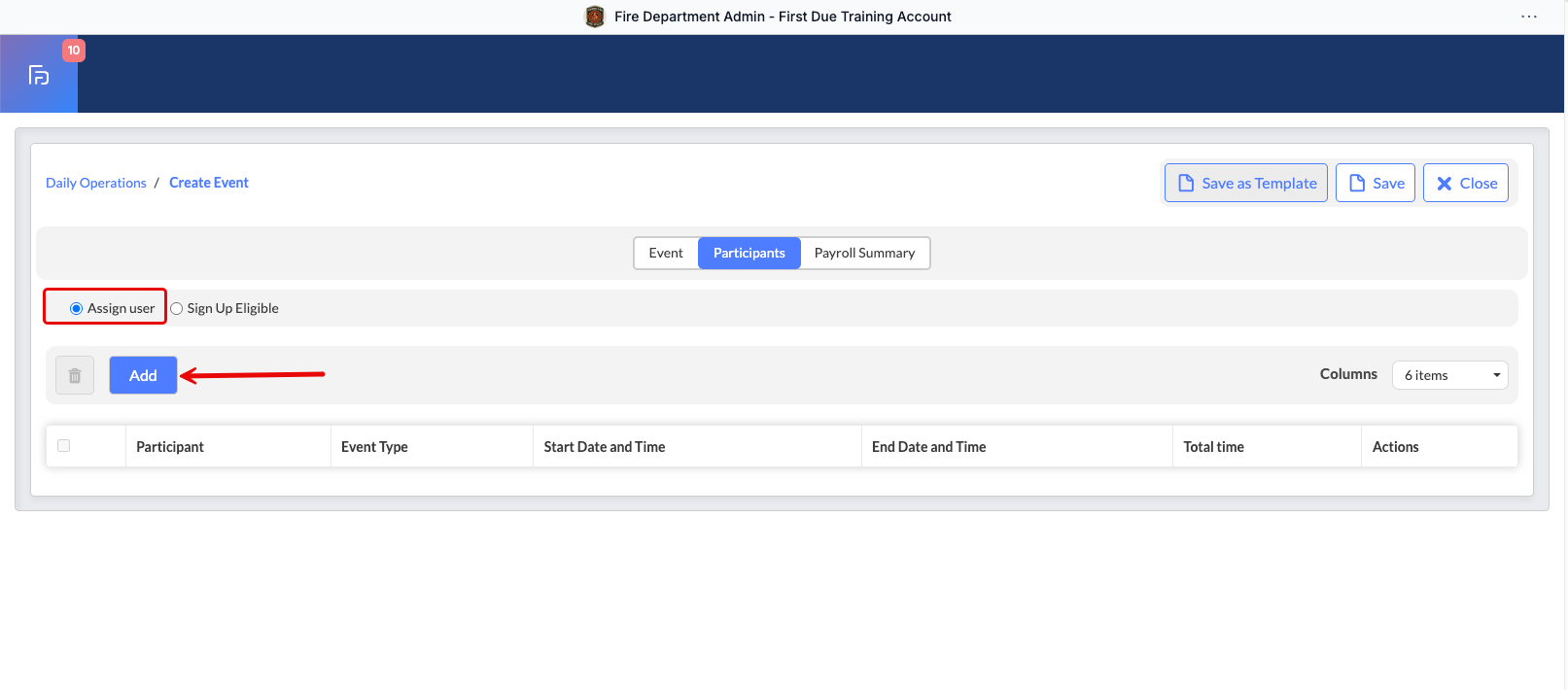Open the three-dots menu at top right
The image size is (1568, 690).
coord(1528,17)
